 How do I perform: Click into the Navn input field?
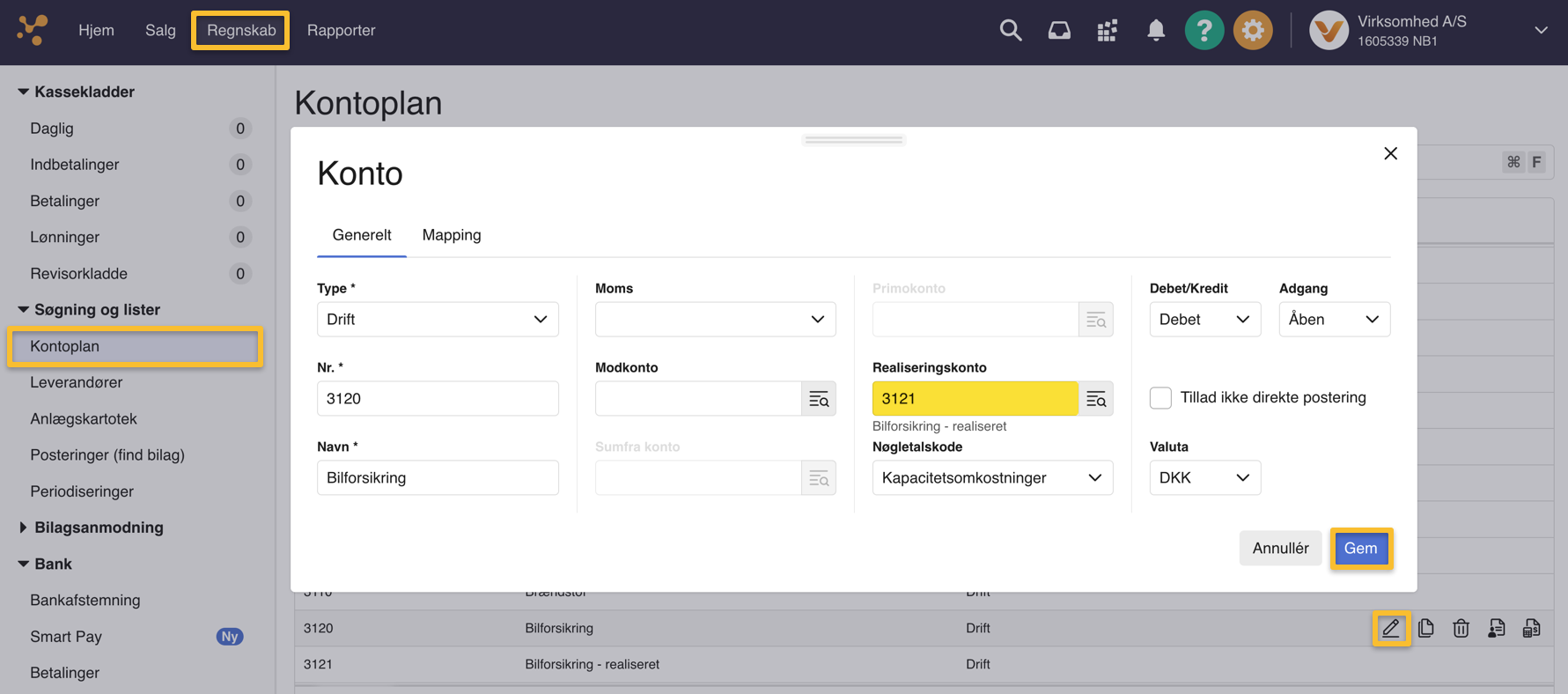pyautogui.click(x=437, y=478)
